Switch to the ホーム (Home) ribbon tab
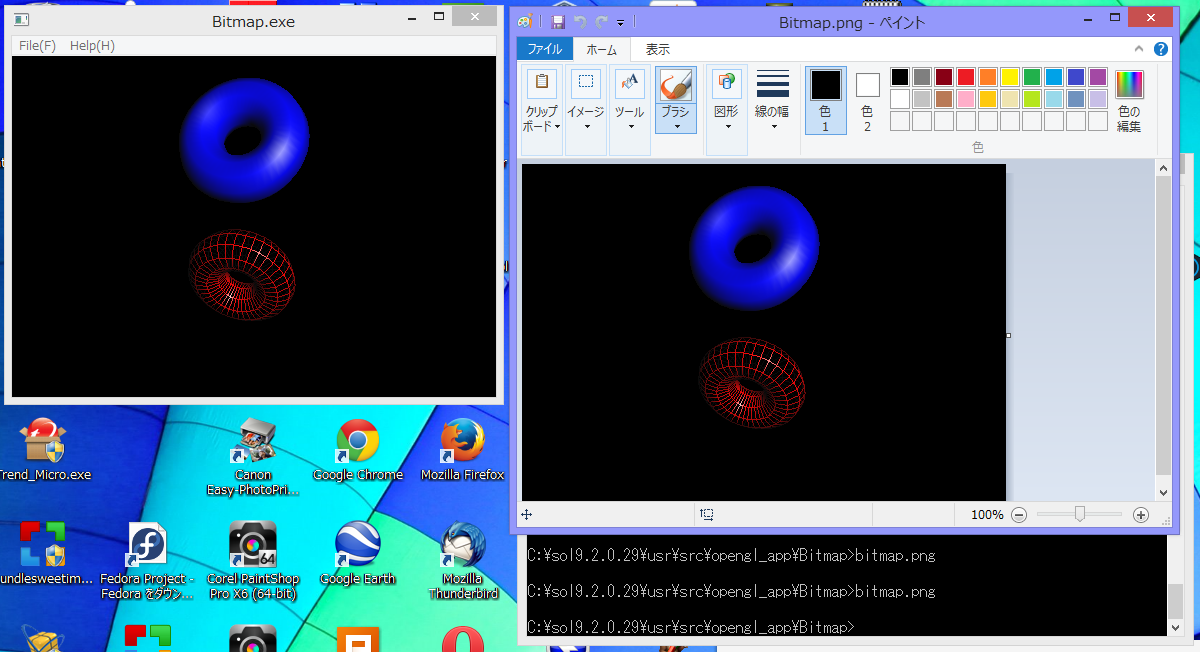Viewport: 1200px width, 652px height. pyautogui.click(x=602, y=50)
